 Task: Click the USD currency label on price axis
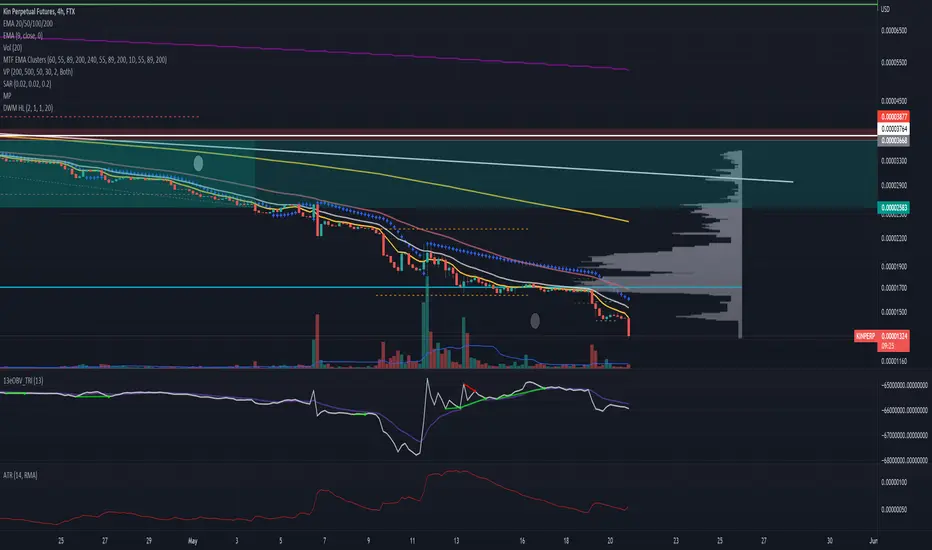click(885, 9)
